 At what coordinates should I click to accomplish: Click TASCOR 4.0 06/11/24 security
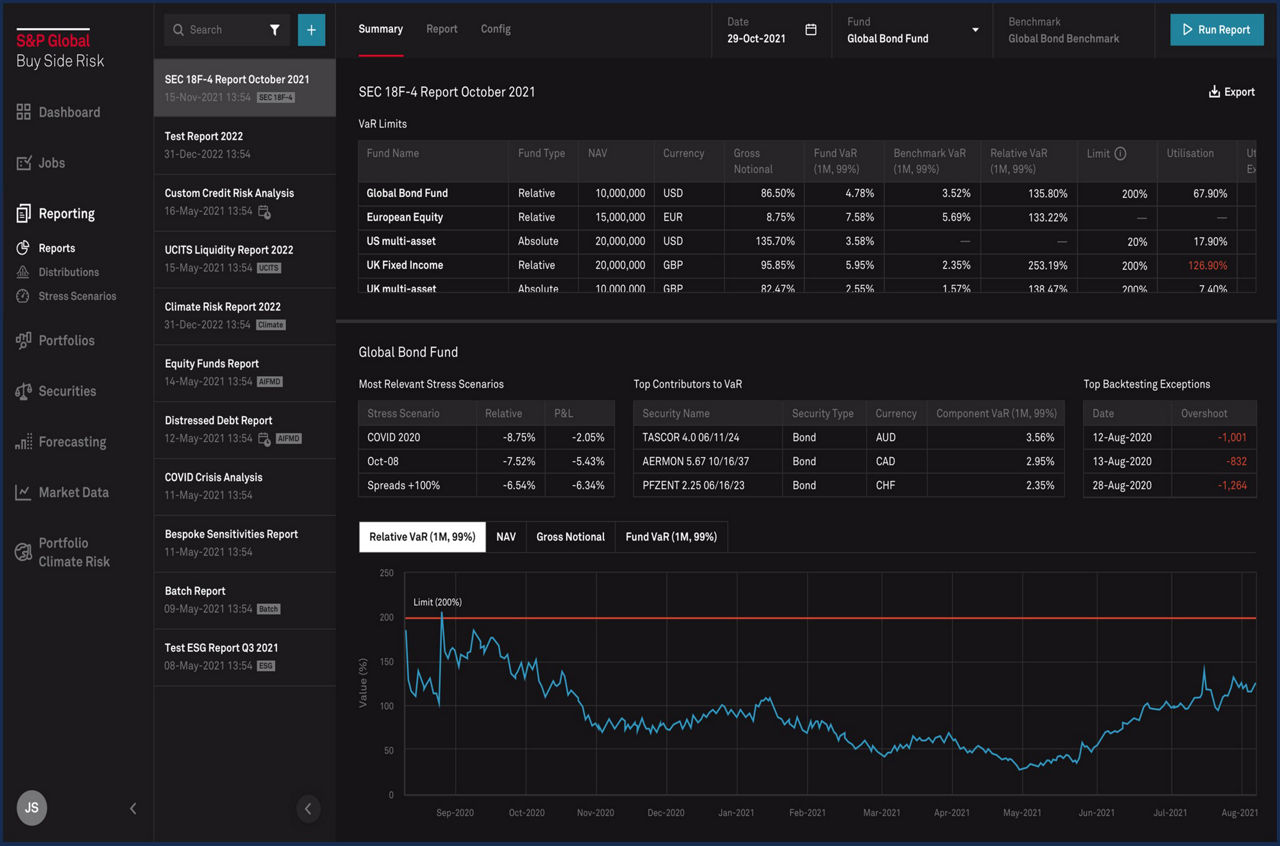[690, 437]
